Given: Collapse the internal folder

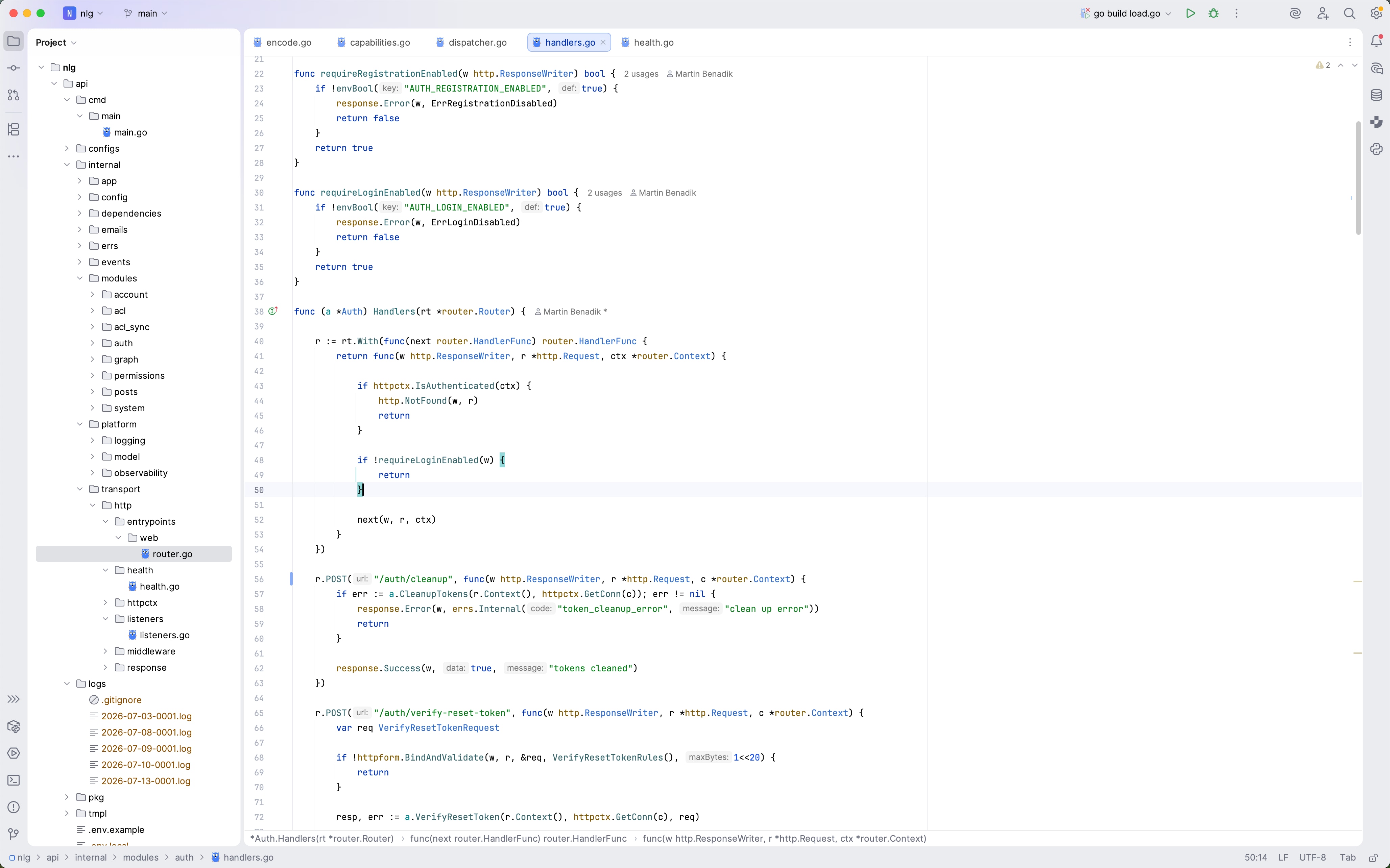Looking at the screenshot, I should [x=67, y=165].
